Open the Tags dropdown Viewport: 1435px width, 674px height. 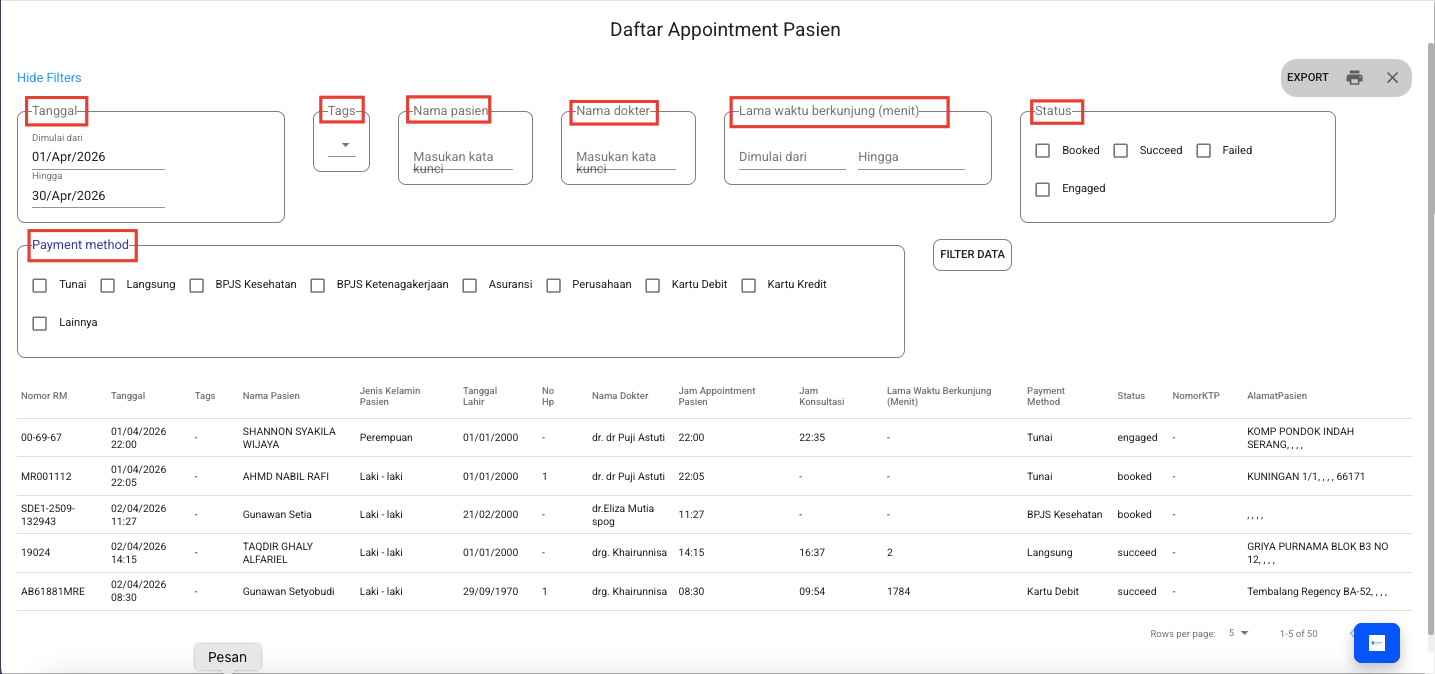342,145
